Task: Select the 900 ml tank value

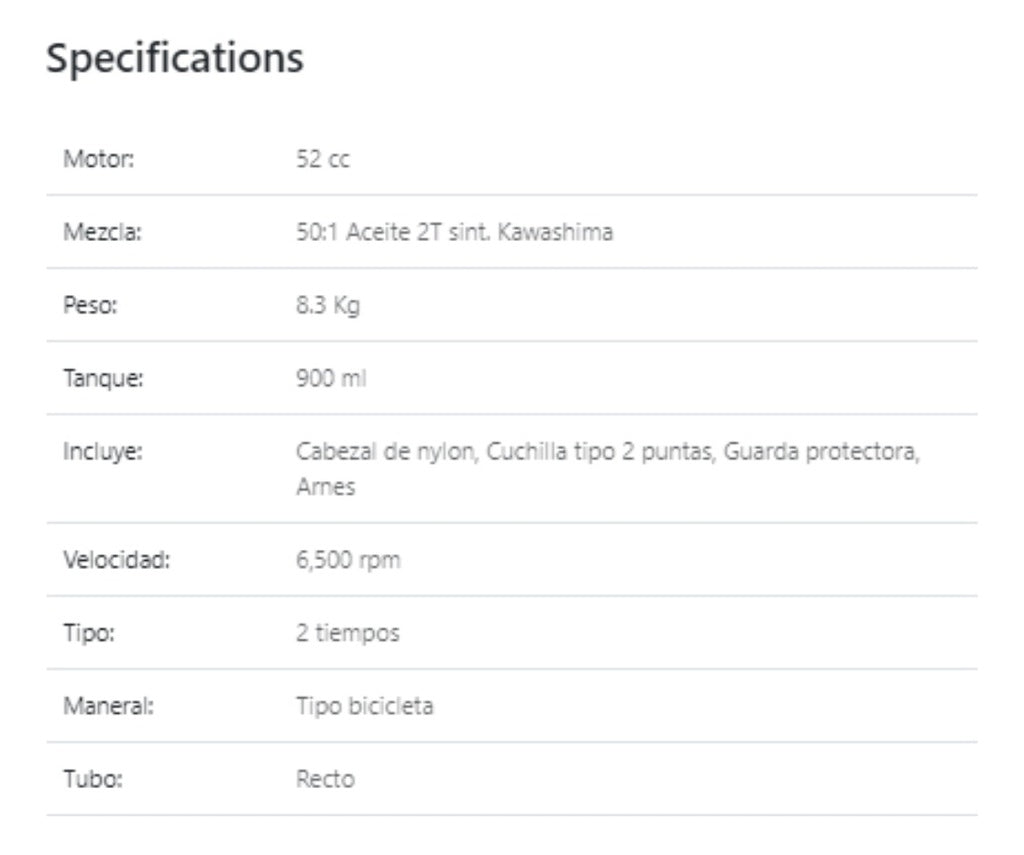Action: 331,378
